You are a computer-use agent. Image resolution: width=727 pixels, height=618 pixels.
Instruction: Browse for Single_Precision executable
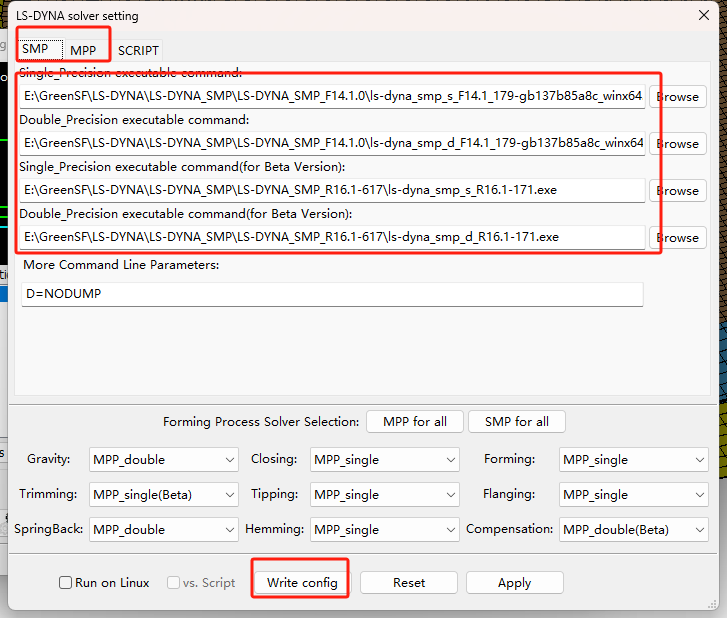point(677,97)
